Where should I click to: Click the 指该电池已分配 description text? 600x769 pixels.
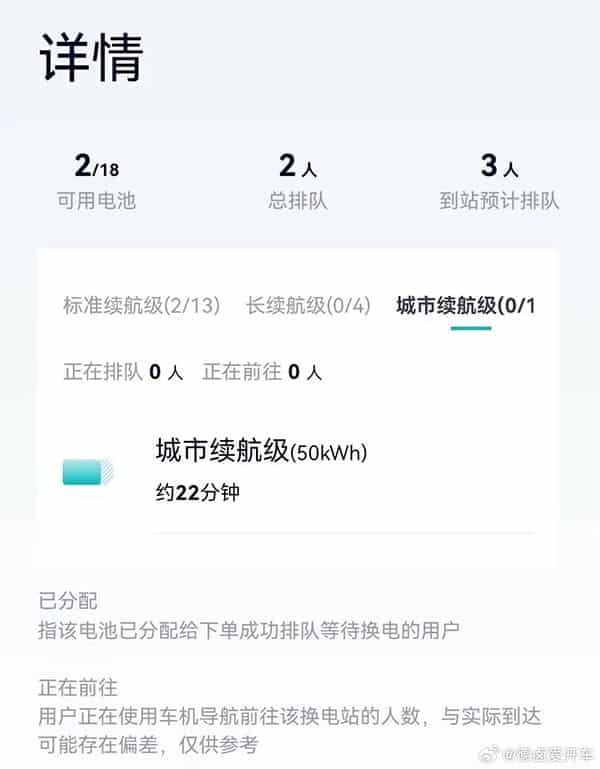point(250,630)
